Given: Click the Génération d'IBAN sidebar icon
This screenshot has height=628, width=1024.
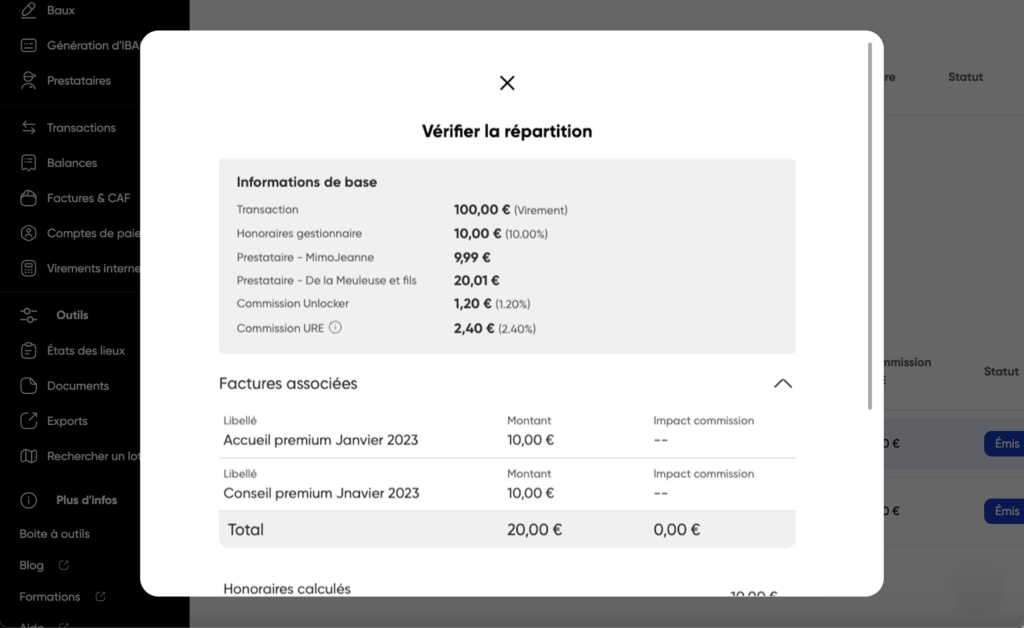Looking at the screenshot, I should coord(28,45).
